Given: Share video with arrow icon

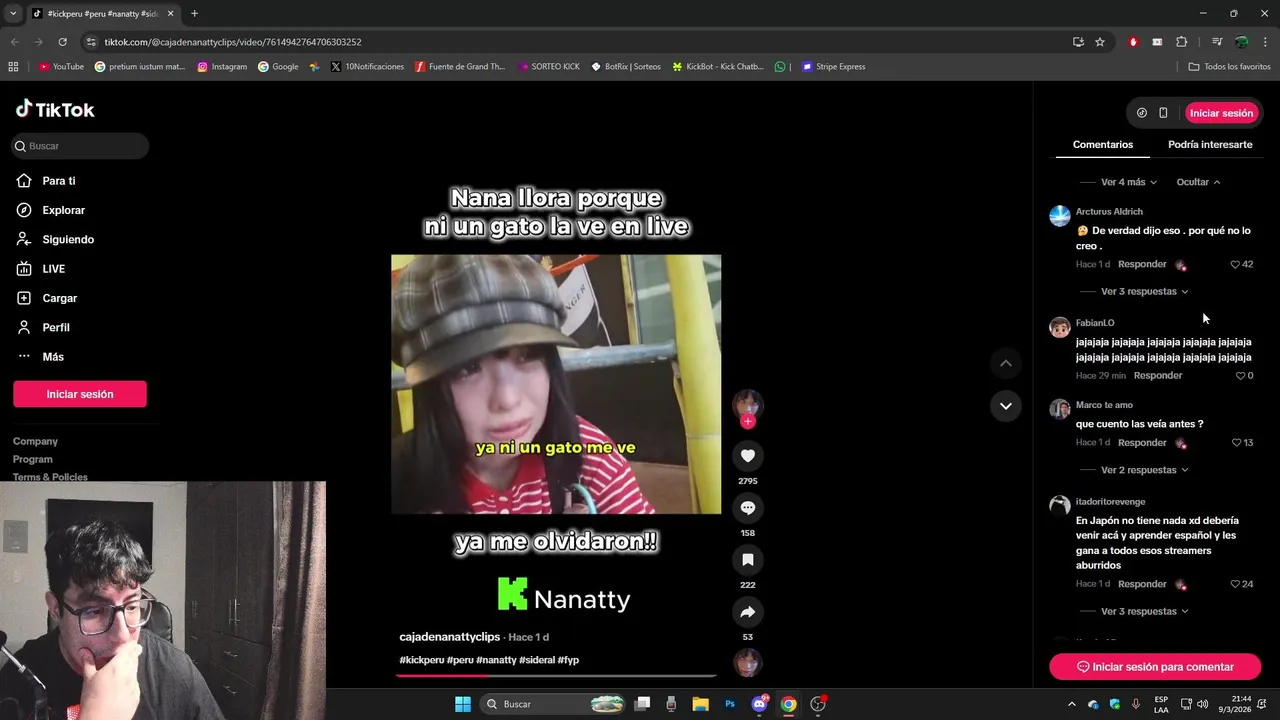Looking at the screenshot, I should pyautogui.click(x=748, y=612).
